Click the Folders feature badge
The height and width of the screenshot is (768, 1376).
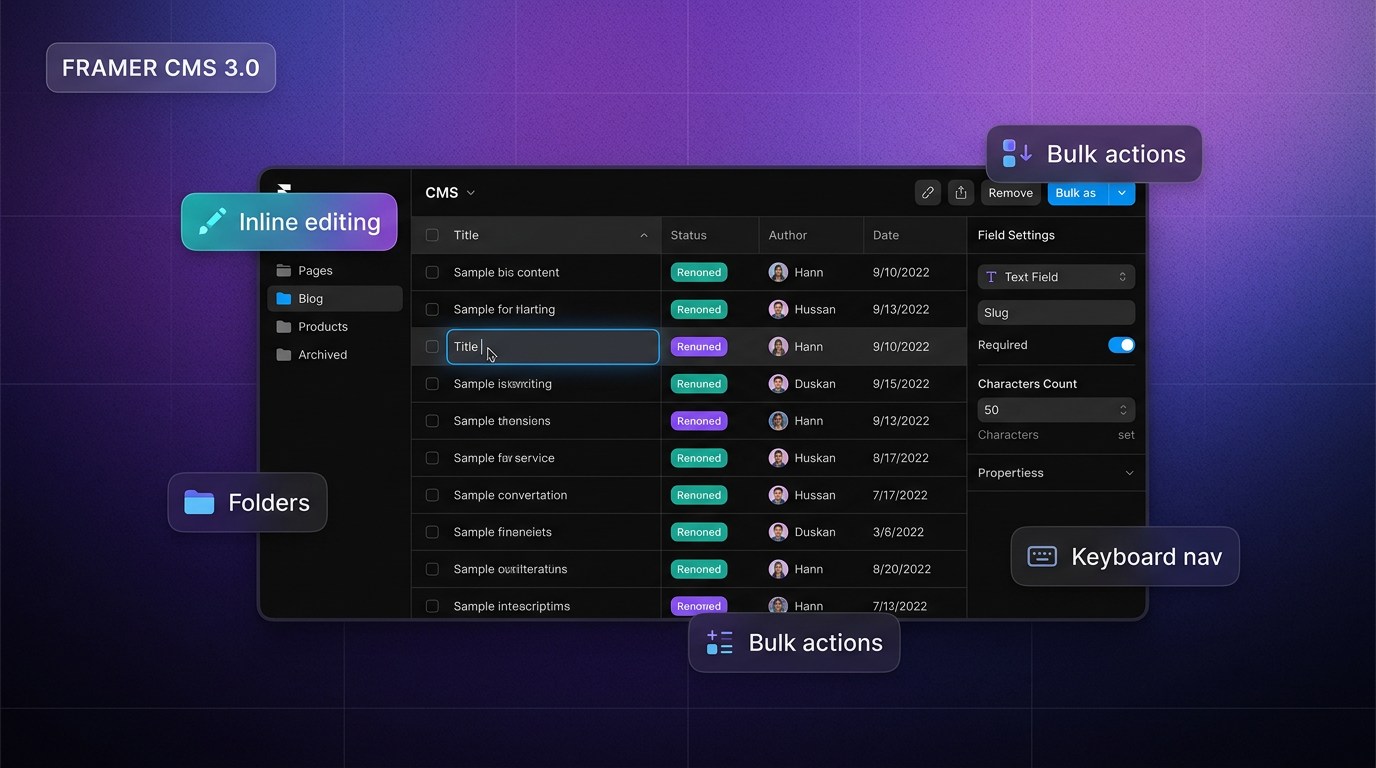tap(247, 502)
